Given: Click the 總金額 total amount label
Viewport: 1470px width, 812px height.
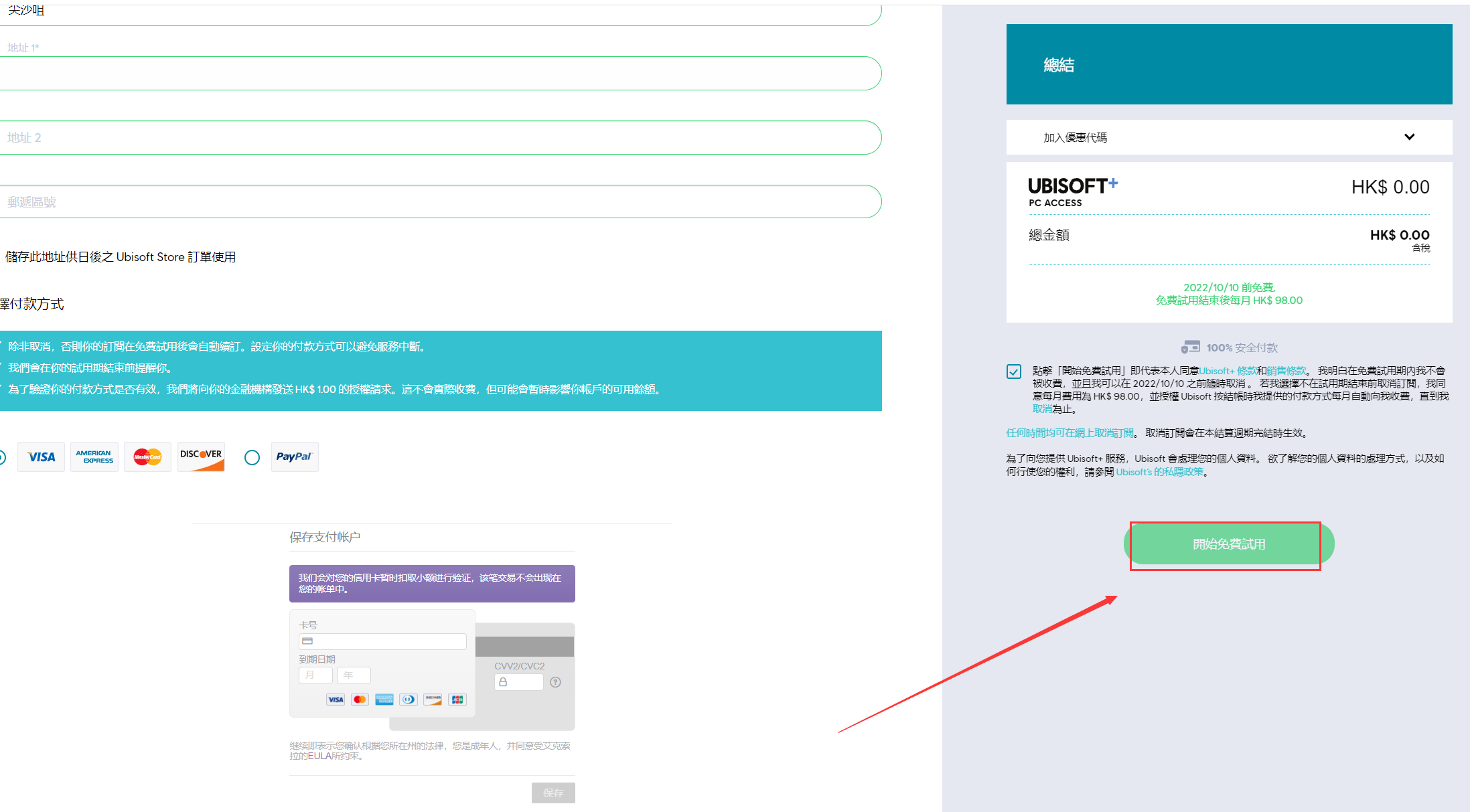Looking at the screenshot, I should 1049,235.
